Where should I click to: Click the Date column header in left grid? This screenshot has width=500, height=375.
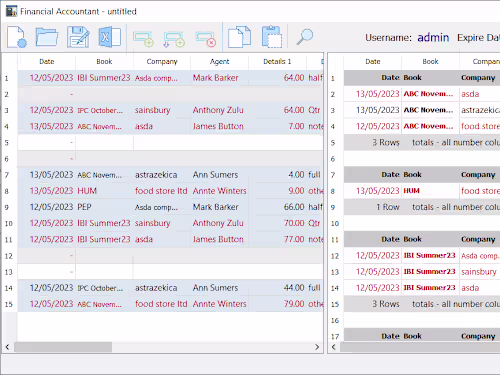[x=47, y=61]
